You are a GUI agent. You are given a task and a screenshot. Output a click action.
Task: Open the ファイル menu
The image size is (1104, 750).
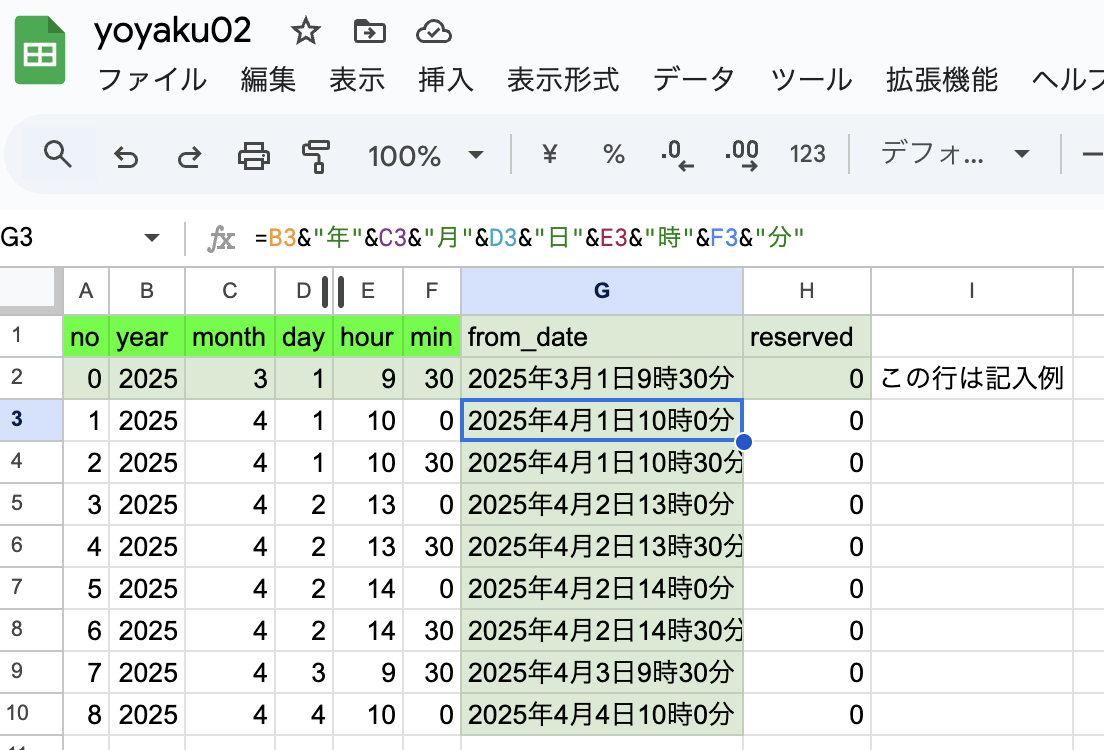tap(152, 80)
